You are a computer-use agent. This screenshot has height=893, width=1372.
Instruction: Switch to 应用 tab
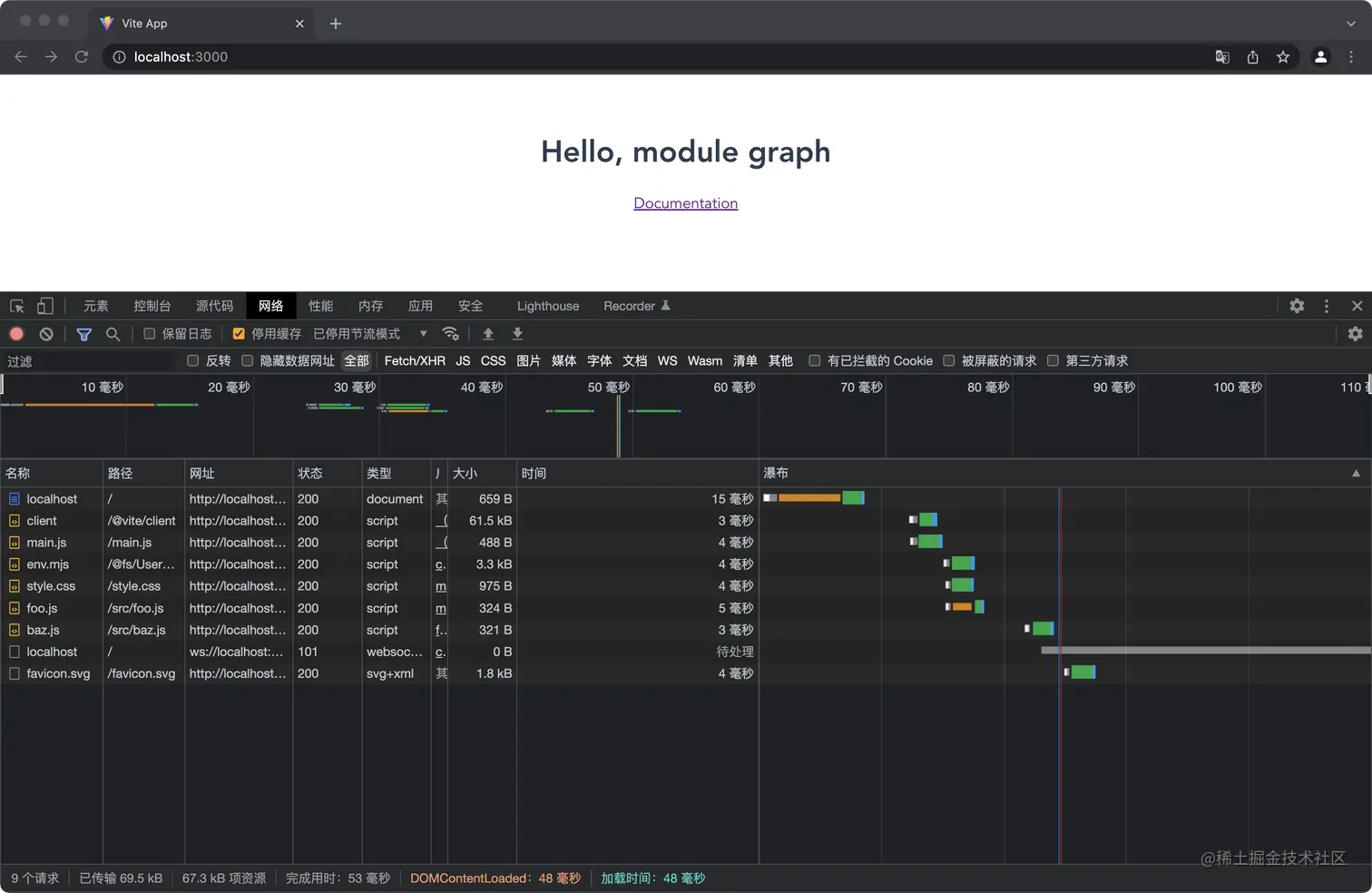[x=420, y=306]
